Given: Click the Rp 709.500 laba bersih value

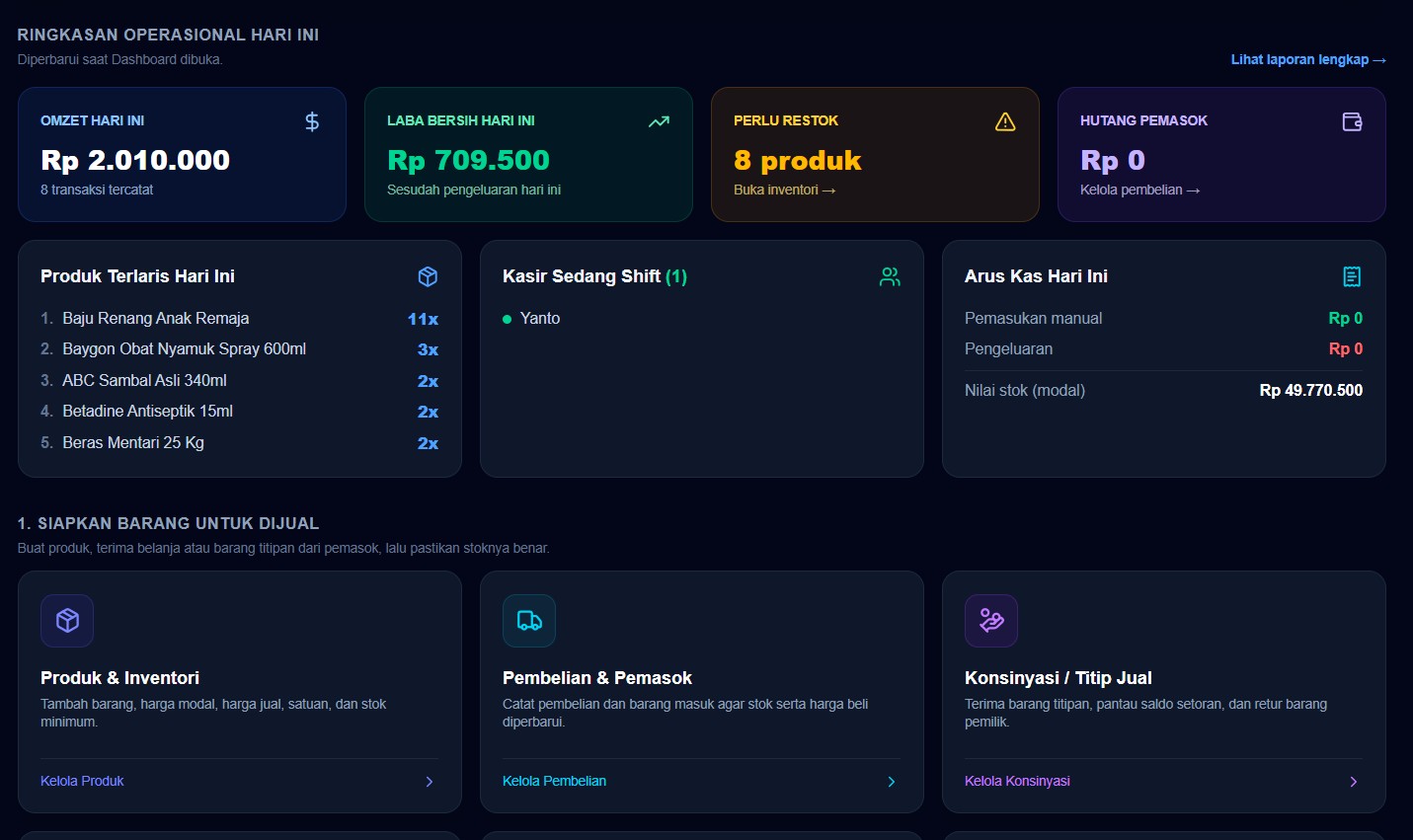Looking at the screenshot, I should pos(468,160).
